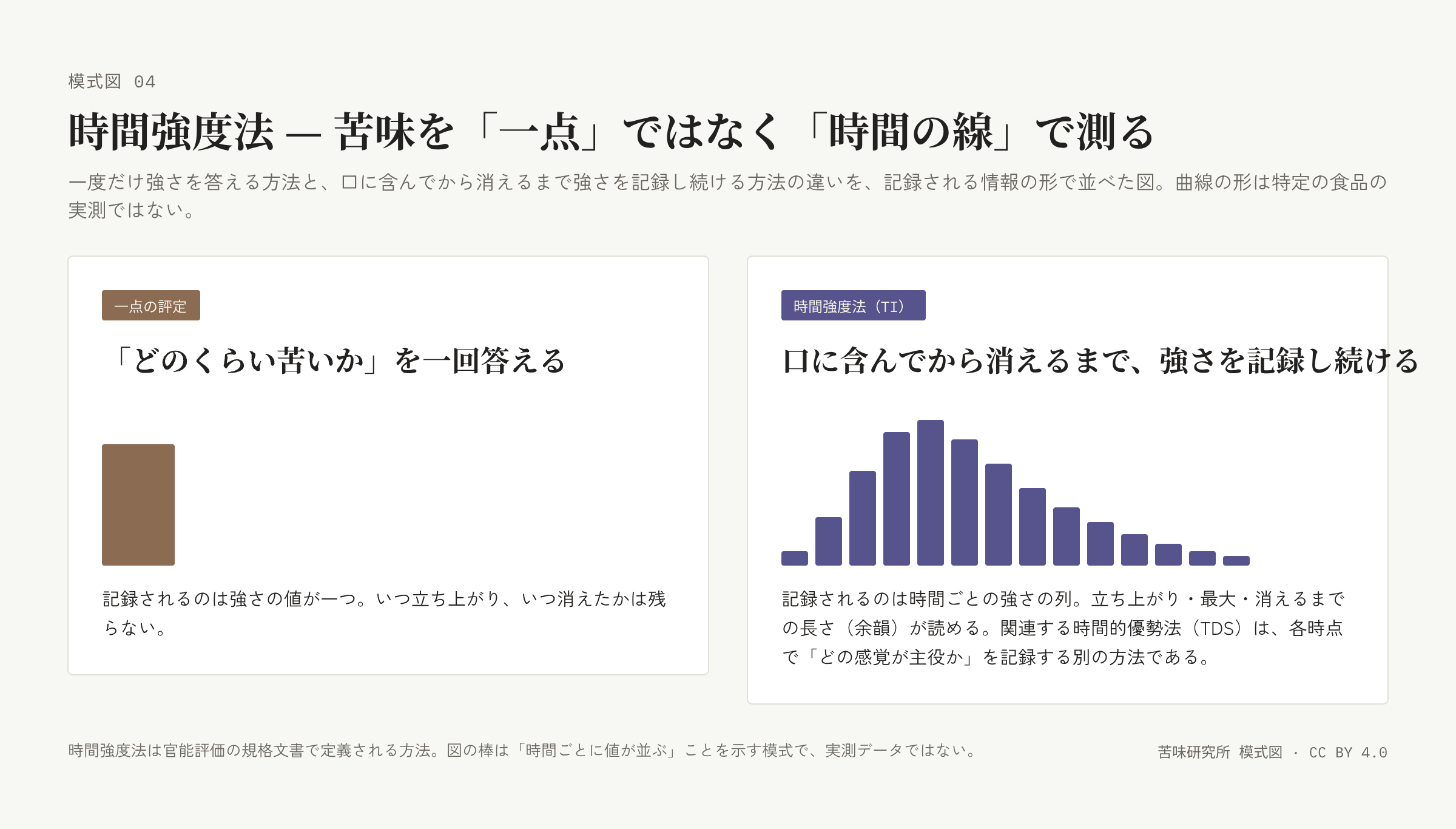This screenshot has width=1456, height=829.
Task: Click left card description 記録されるのは強さの値が一つ
Action: click(x=384, y=613)
